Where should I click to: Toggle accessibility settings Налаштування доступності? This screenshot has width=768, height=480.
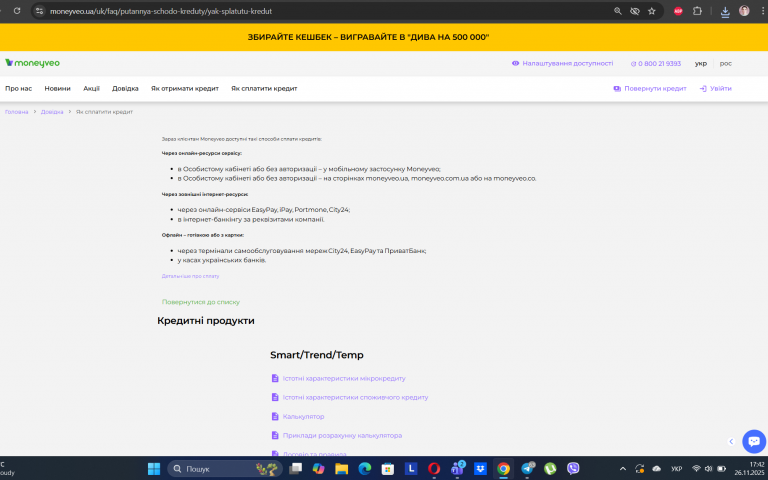point(562,63)
